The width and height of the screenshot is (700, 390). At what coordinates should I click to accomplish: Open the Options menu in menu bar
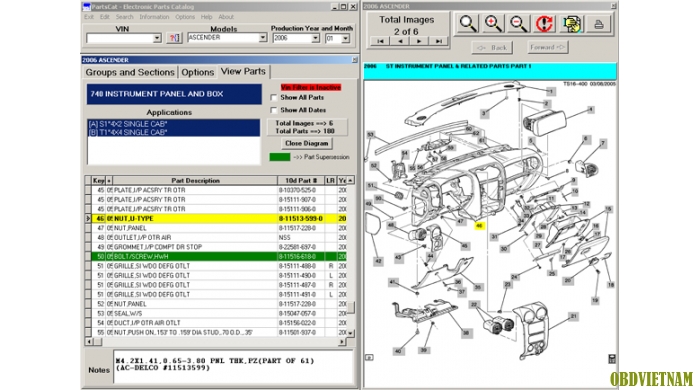(185, 17)
